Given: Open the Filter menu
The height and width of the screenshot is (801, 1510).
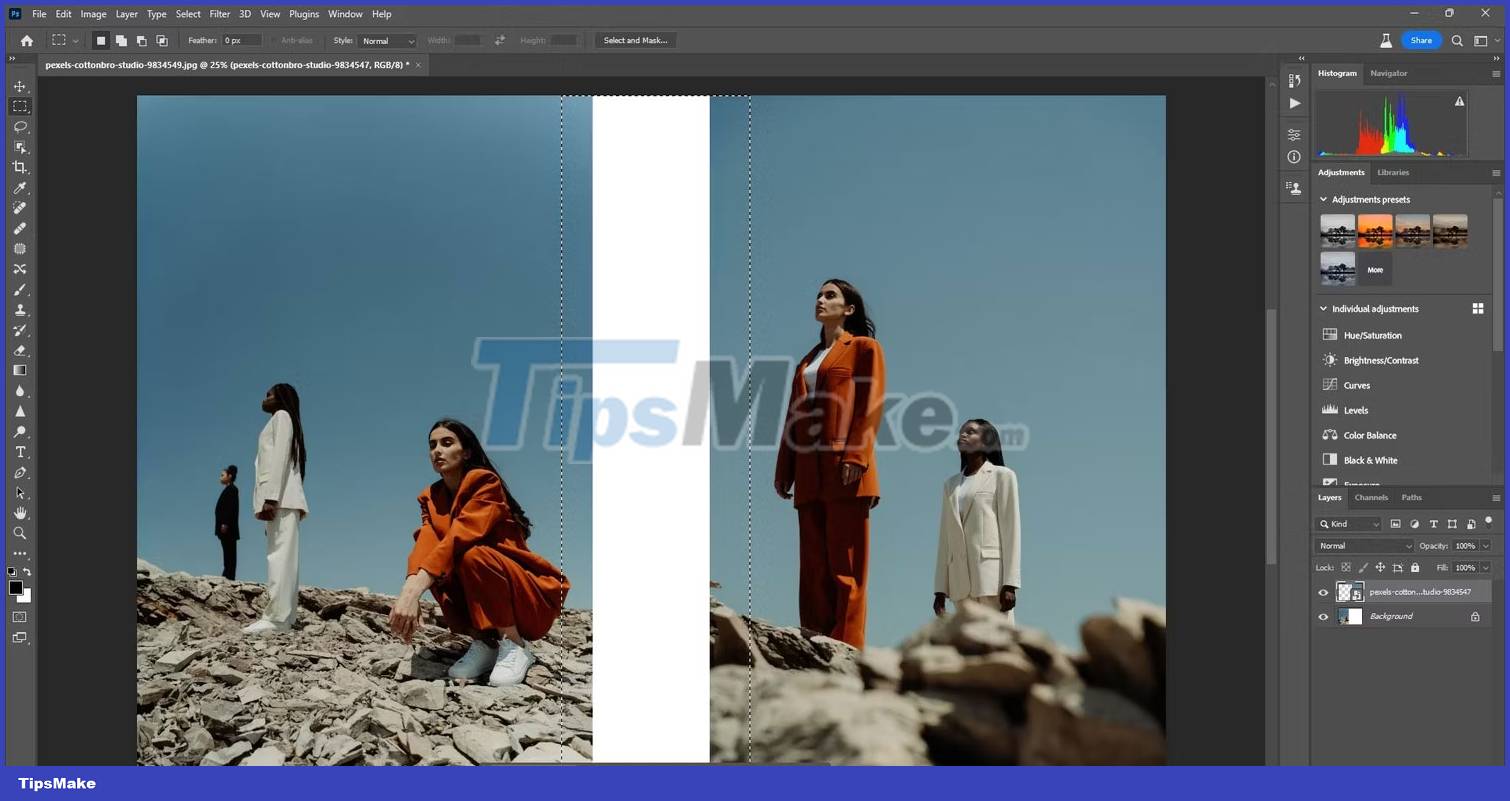Looking at the screenshot, I should 219,13.
